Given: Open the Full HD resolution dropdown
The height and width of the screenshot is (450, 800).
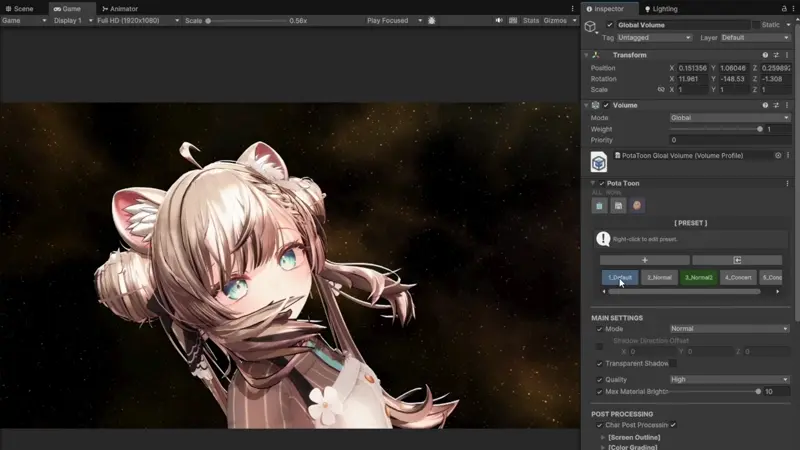Looking at the screenshot, I should (x=138, y=20).
